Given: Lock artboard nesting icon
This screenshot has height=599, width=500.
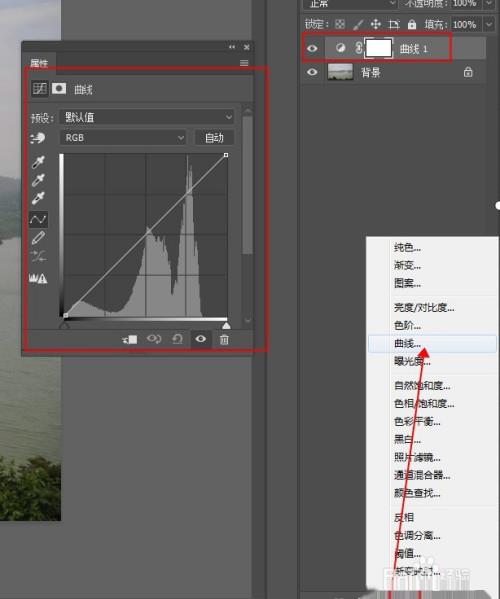Looking at the screenshot, I should coord(394,24).
